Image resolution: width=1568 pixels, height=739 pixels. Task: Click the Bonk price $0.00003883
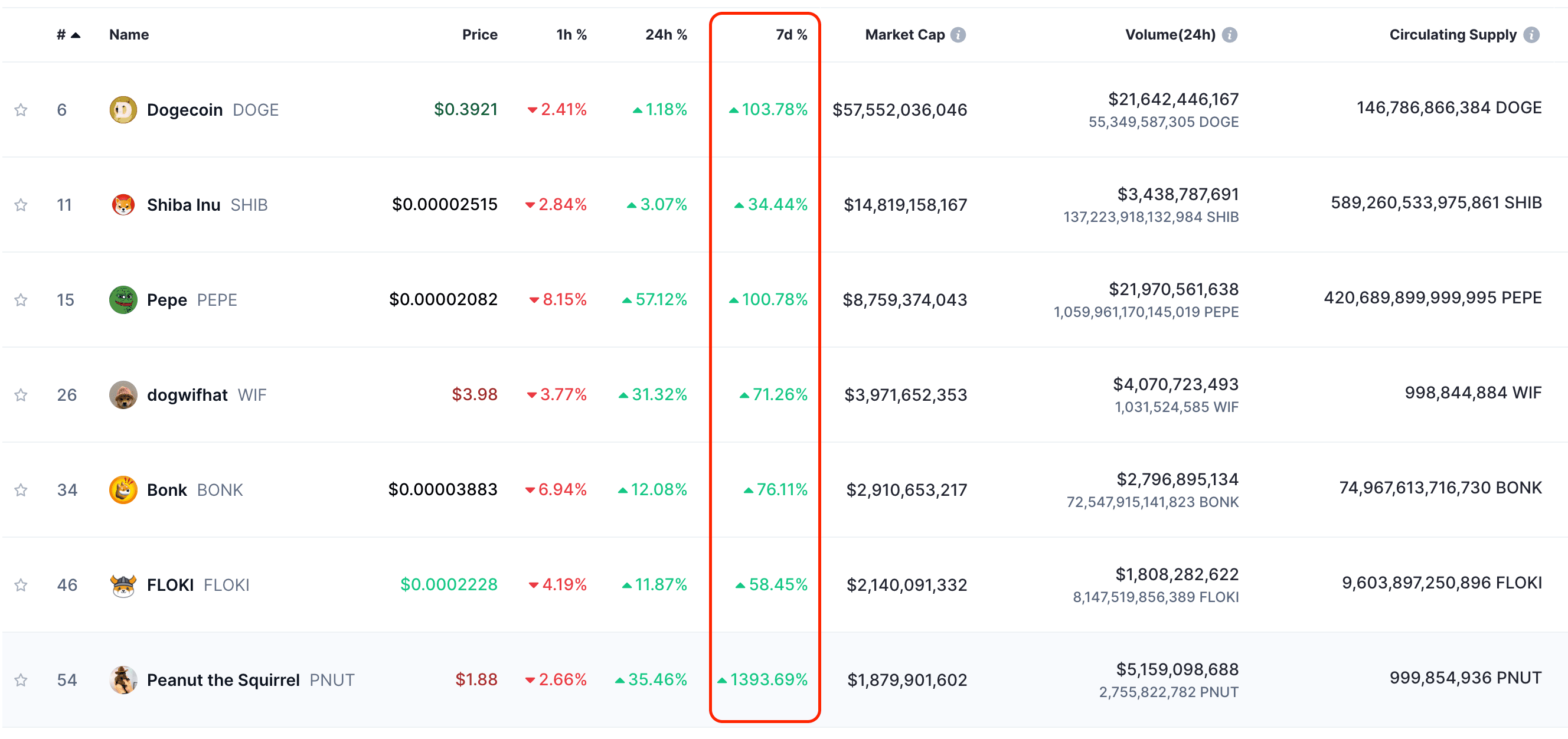pyautogui.click(x=443, y=489)
